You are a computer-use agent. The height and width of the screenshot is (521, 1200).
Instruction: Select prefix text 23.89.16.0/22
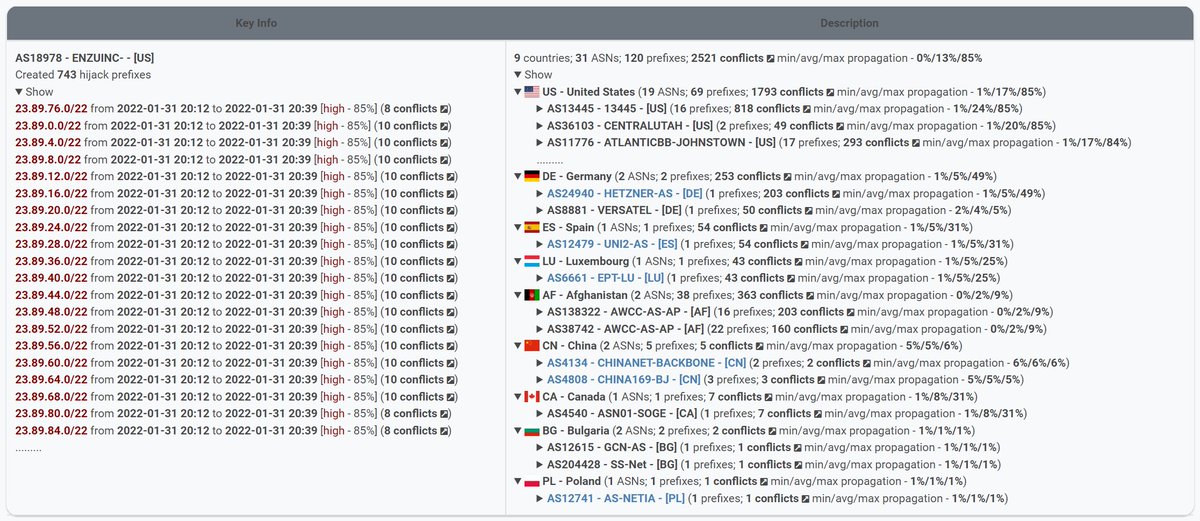coord(51,194)
